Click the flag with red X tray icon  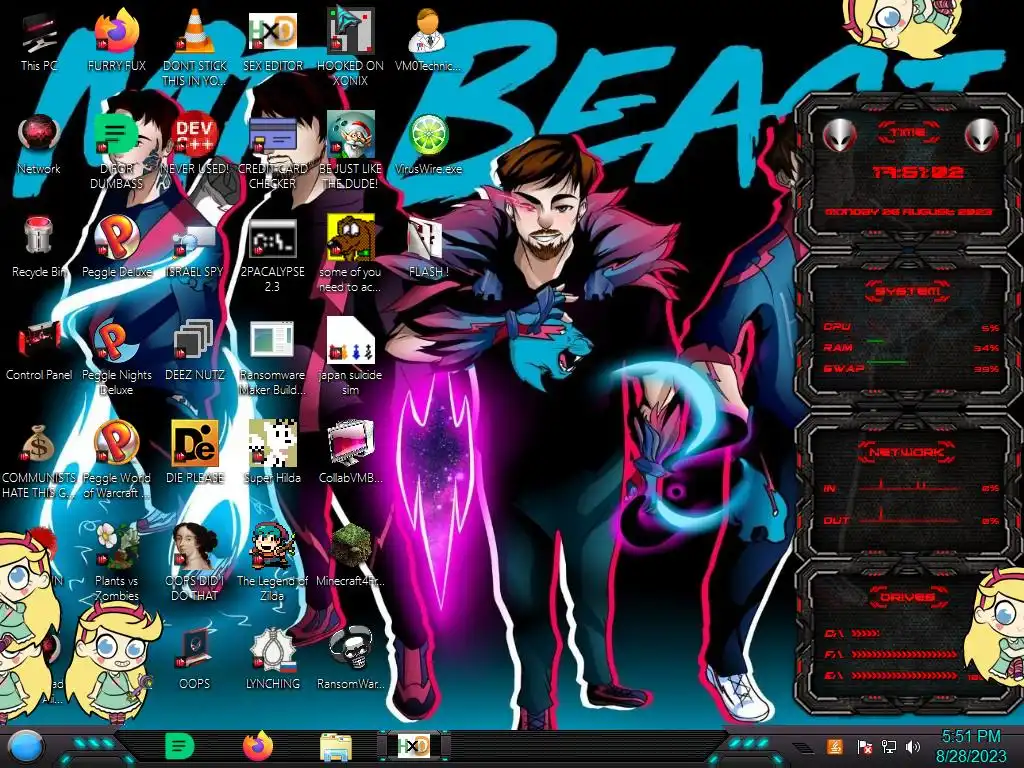(864, 747)
